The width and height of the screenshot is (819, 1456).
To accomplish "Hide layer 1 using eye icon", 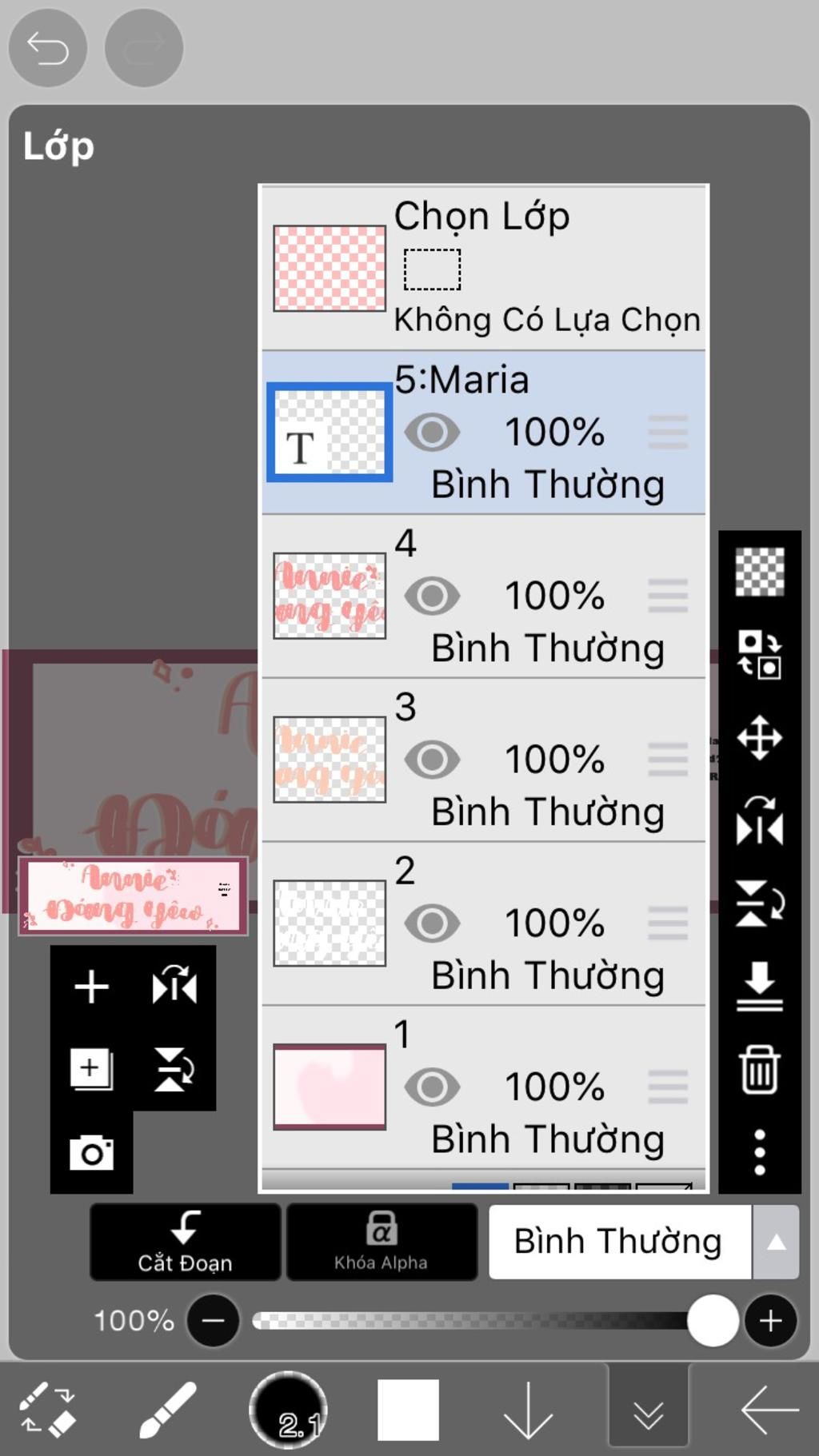I will pos(432,1087).
